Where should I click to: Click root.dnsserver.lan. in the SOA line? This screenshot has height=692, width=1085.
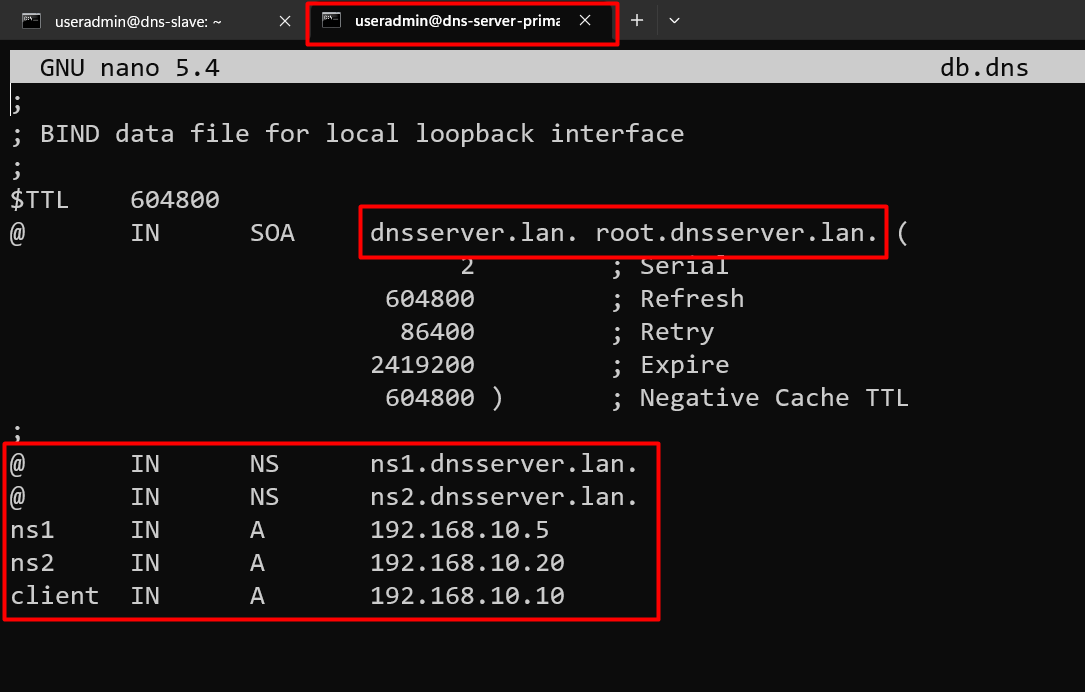(x=736, y=233)
